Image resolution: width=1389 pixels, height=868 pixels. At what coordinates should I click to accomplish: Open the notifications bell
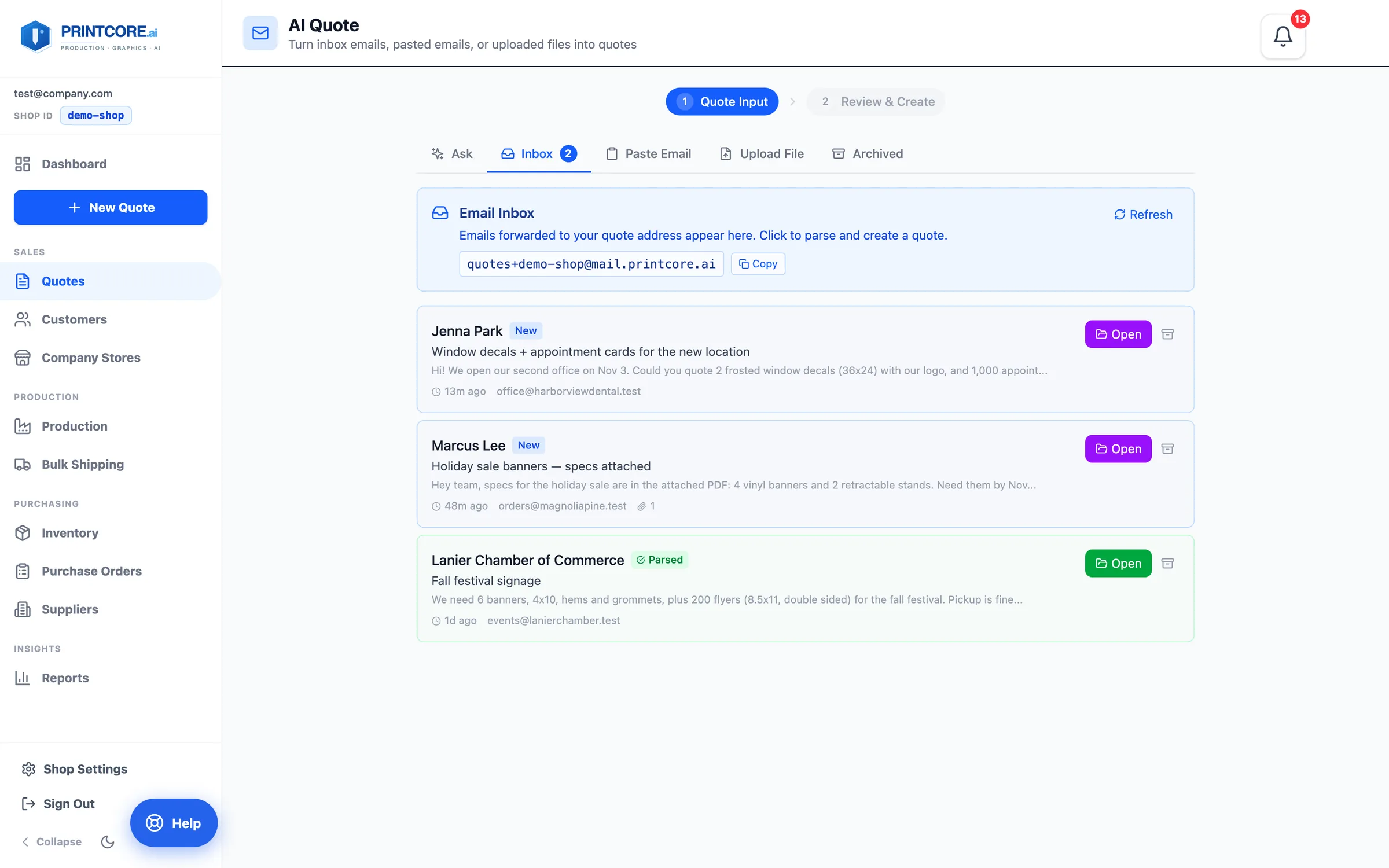(1283, 36)
